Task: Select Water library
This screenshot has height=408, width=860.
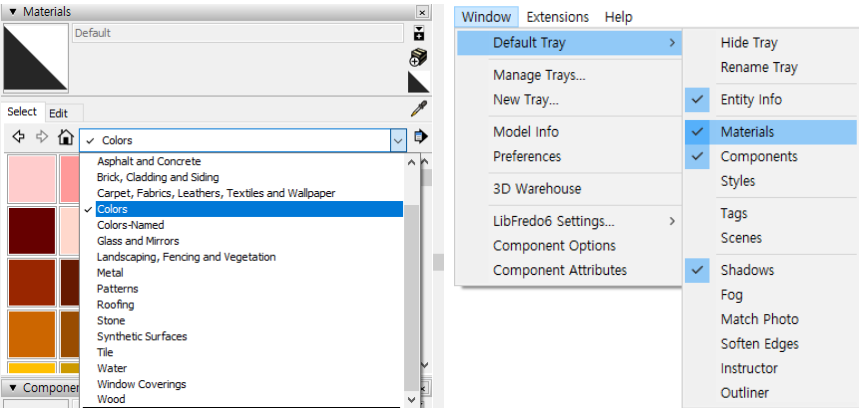Action: pyautogui.click(x=249, y=368)
